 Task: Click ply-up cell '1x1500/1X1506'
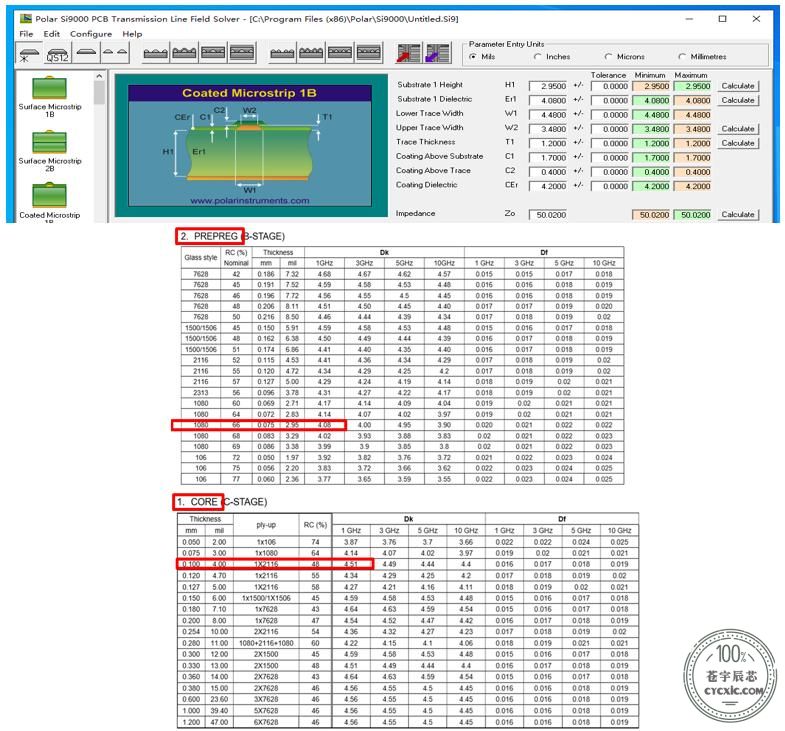tap(266, 598)
